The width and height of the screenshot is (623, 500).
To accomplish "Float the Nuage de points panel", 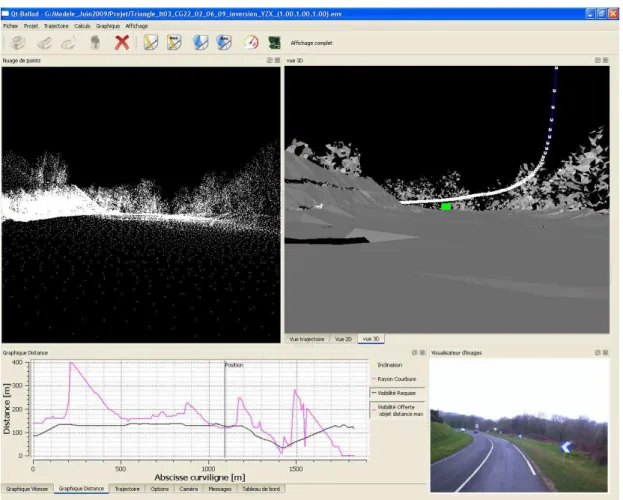I will coord(270,60).
